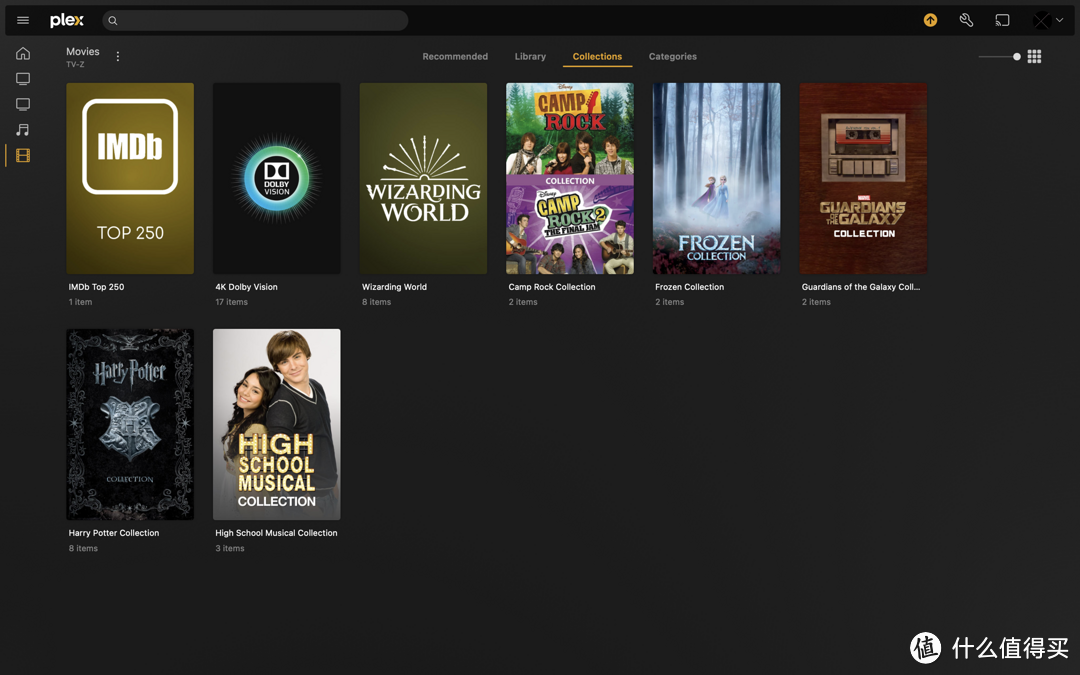Image resolution: width=1080 pixels, height=675 pixels.
Task: Click 'High School Musical Collection' title link
Action: tap(276, 533)
